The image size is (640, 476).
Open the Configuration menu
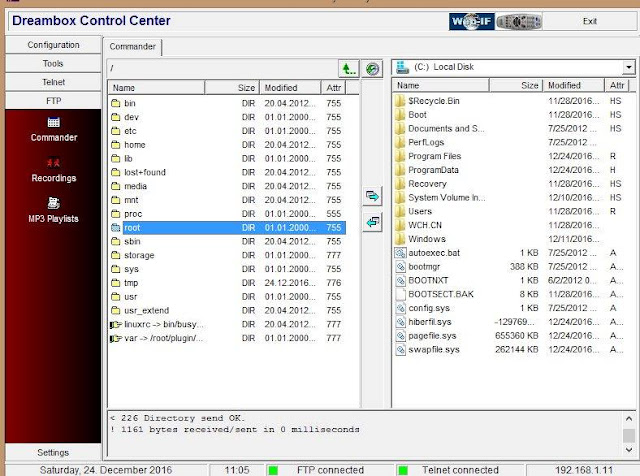tap(53, 44)
